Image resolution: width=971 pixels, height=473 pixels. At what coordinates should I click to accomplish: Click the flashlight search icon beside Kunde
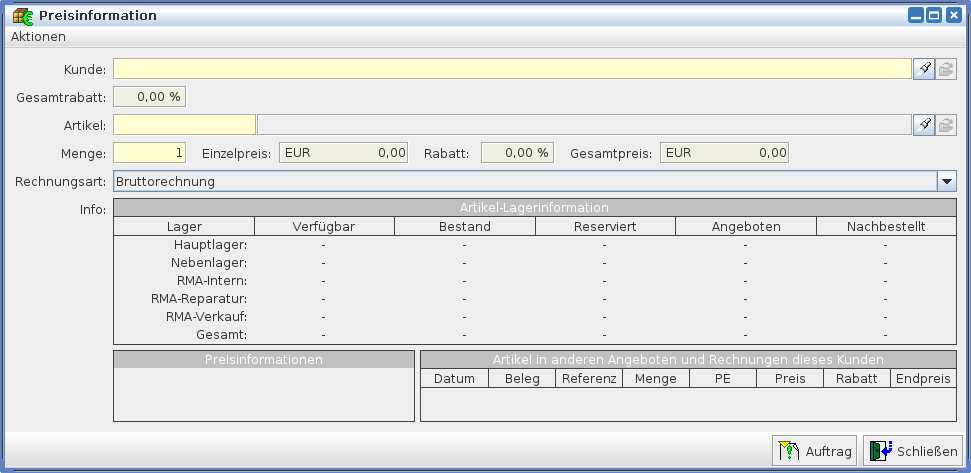[x=924, y=69]
